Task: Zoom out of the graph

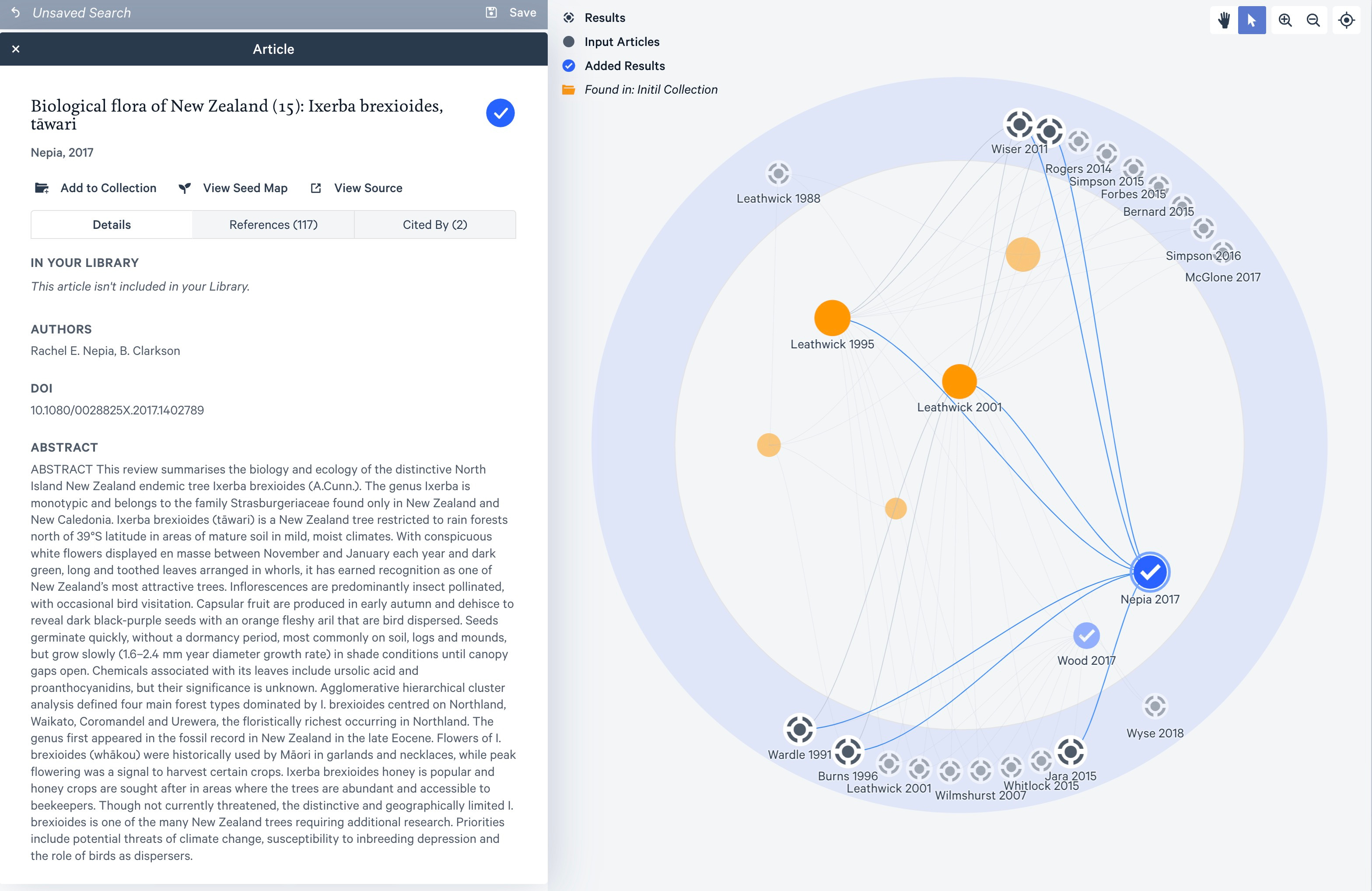Action: click(x=1312, y=20)
